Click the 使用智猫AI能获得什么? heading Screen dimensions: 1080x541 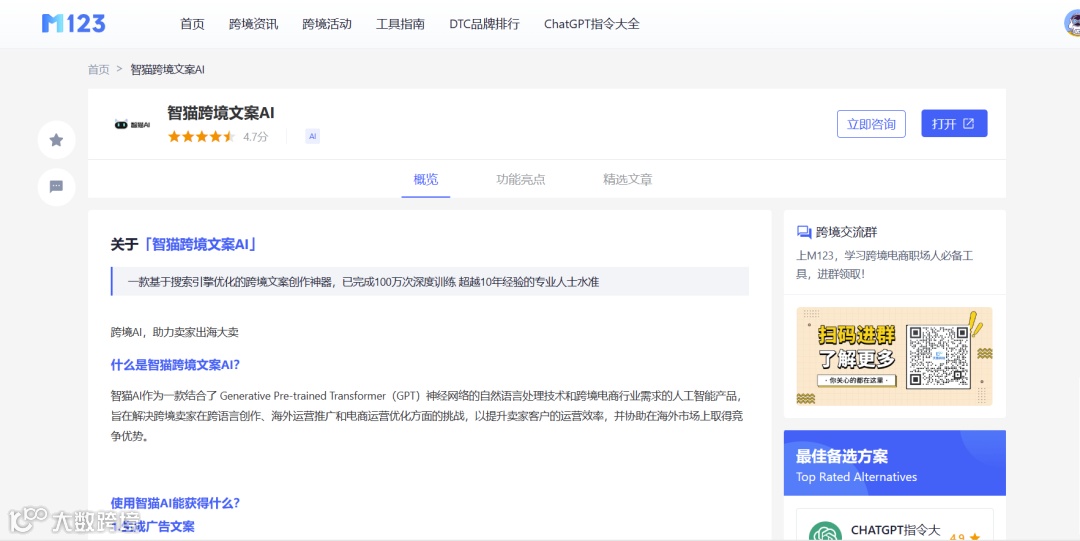point(175,503)
